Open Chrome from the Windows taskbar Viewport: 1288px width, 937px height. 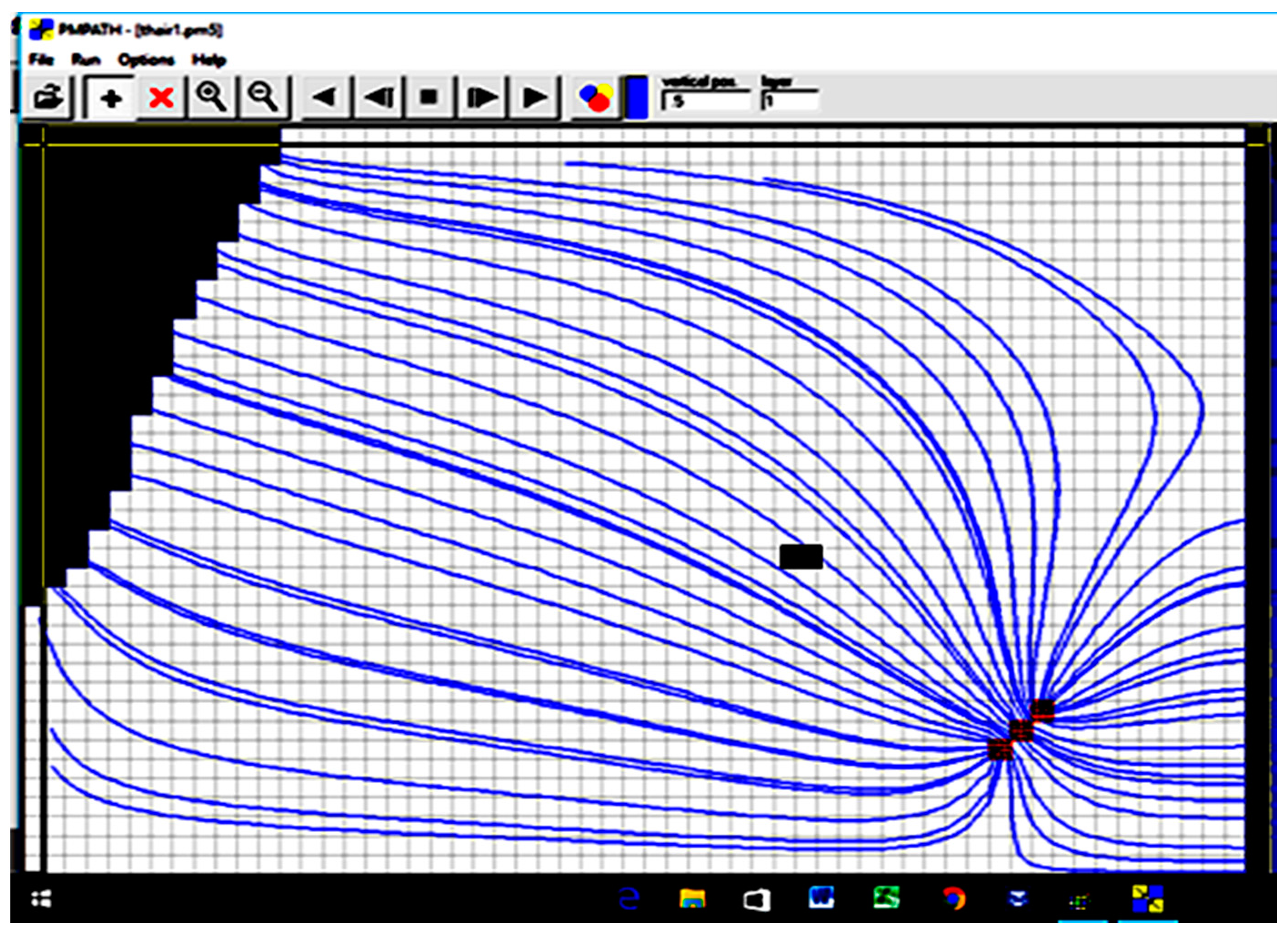(x=954, y=900)
